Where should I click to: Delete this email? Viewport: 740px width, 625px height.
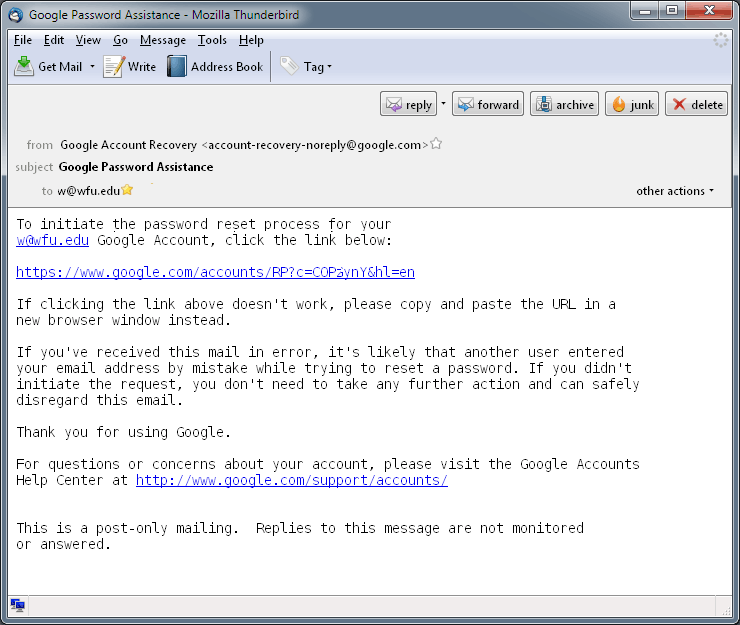tap(697, 104)
